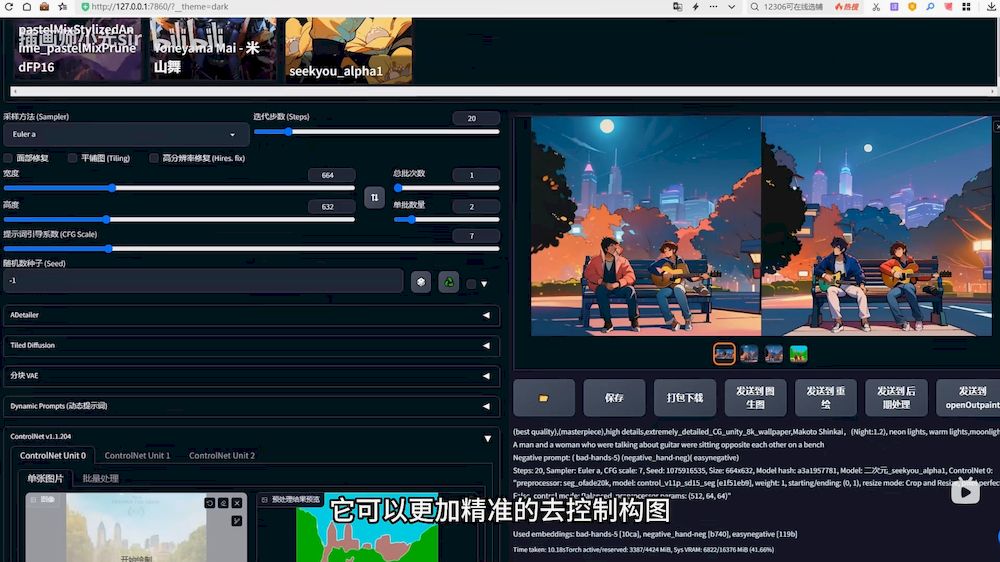
Task: Click the green recycle seed reuse icon
Action: click(x=448, y=282)
